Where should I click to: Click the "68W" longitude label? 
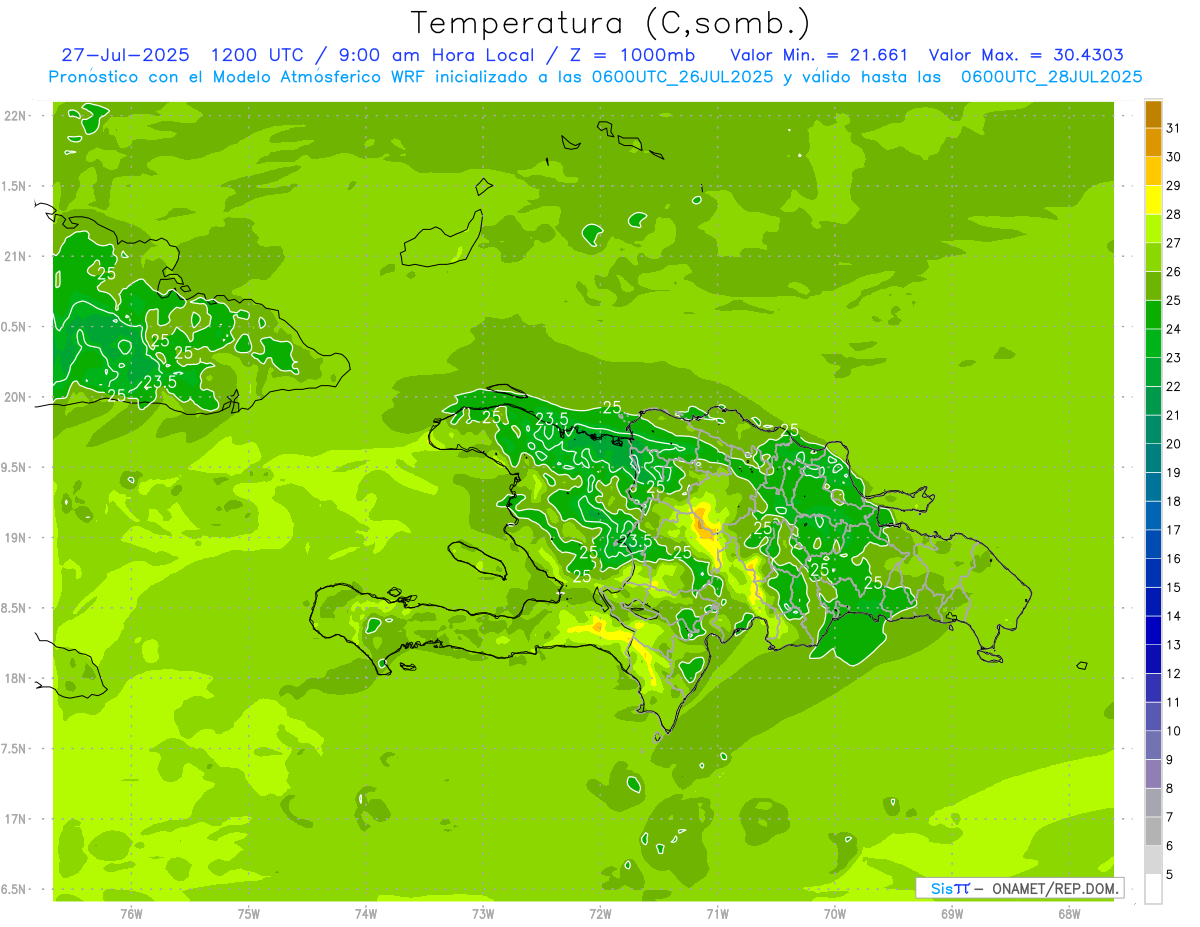point(1069,913)
